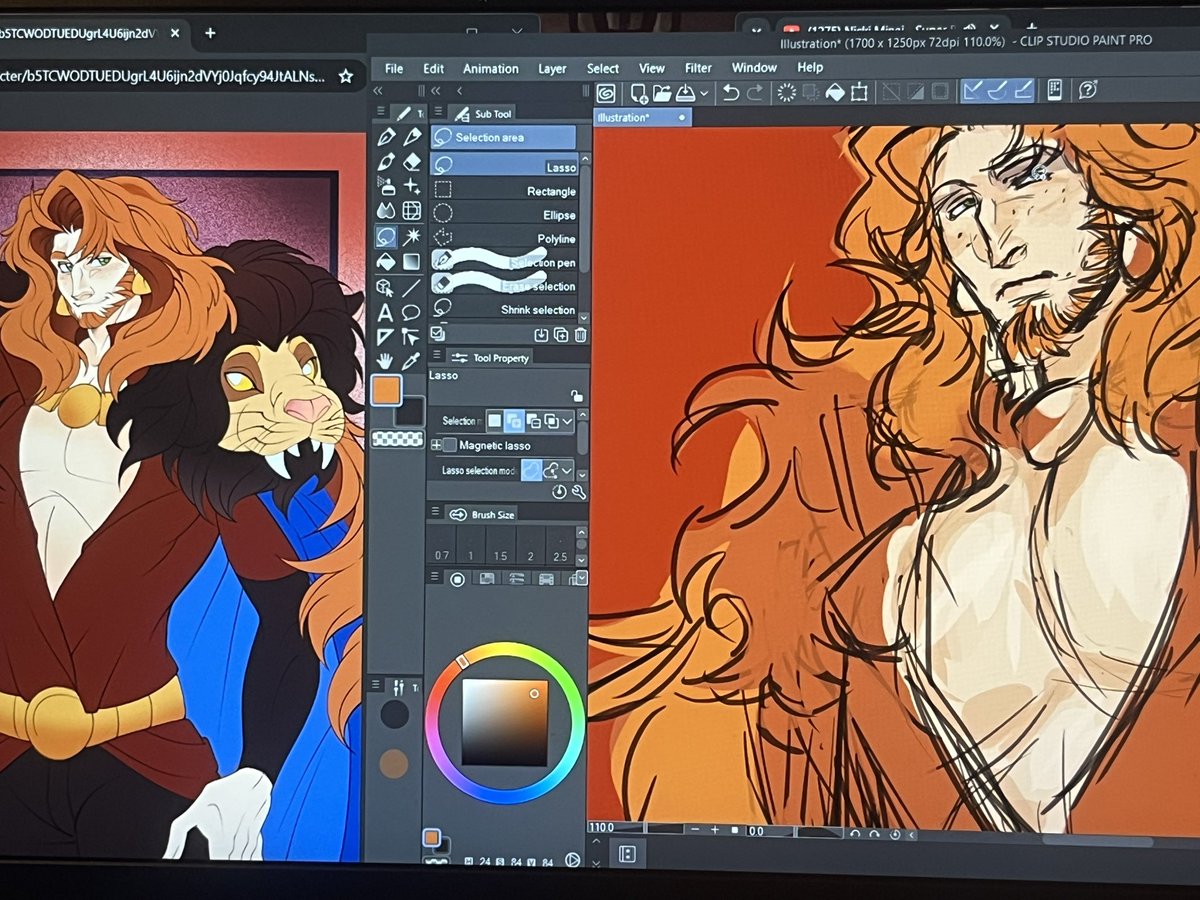This screenshot has width=1200, height=900.
Task: Redo the undone action
Action: [x=755, y=92]
